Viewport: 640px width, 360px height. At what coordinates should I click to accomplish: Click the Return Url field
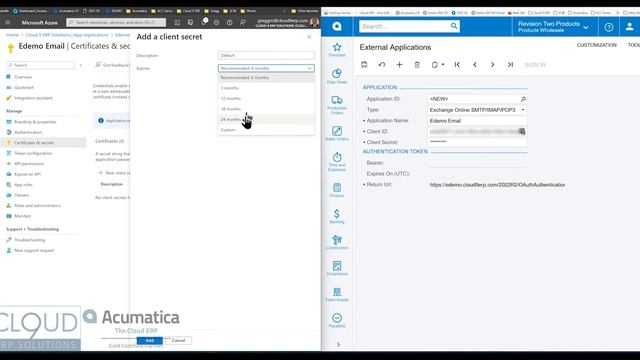[497, 185]
